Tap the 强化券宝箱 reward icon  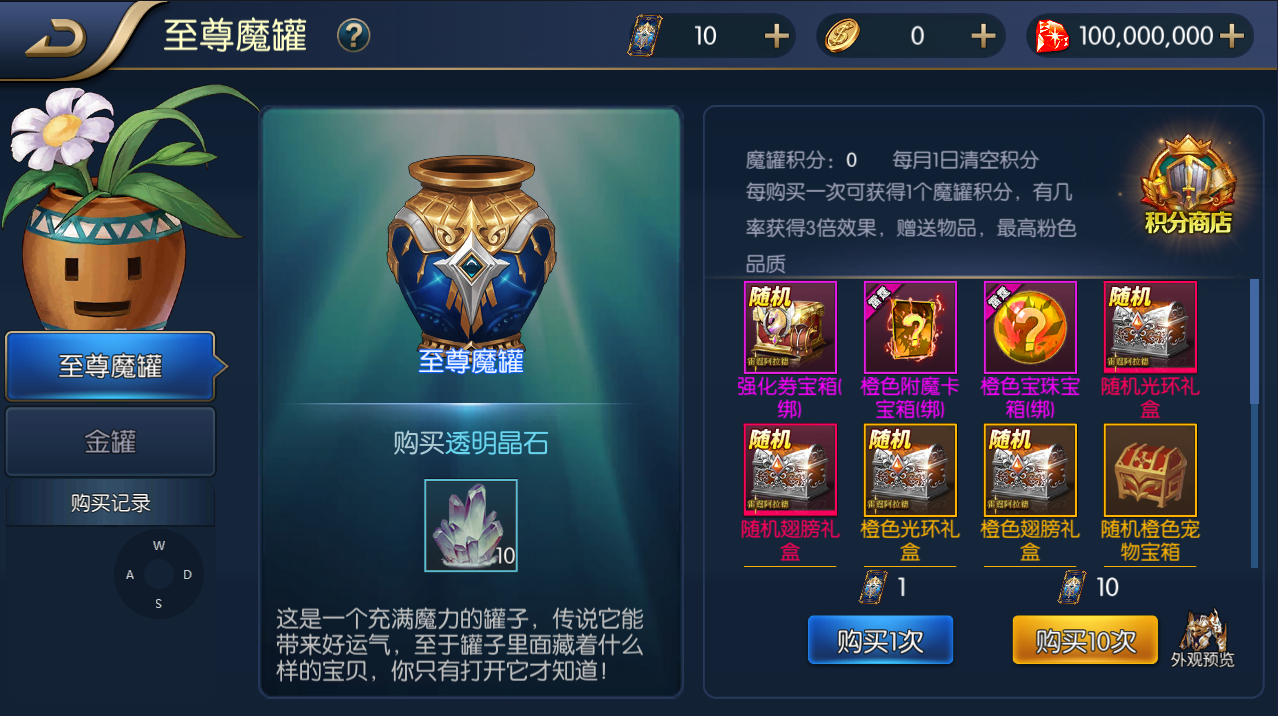pyautogui.click(x=790, y=328)
